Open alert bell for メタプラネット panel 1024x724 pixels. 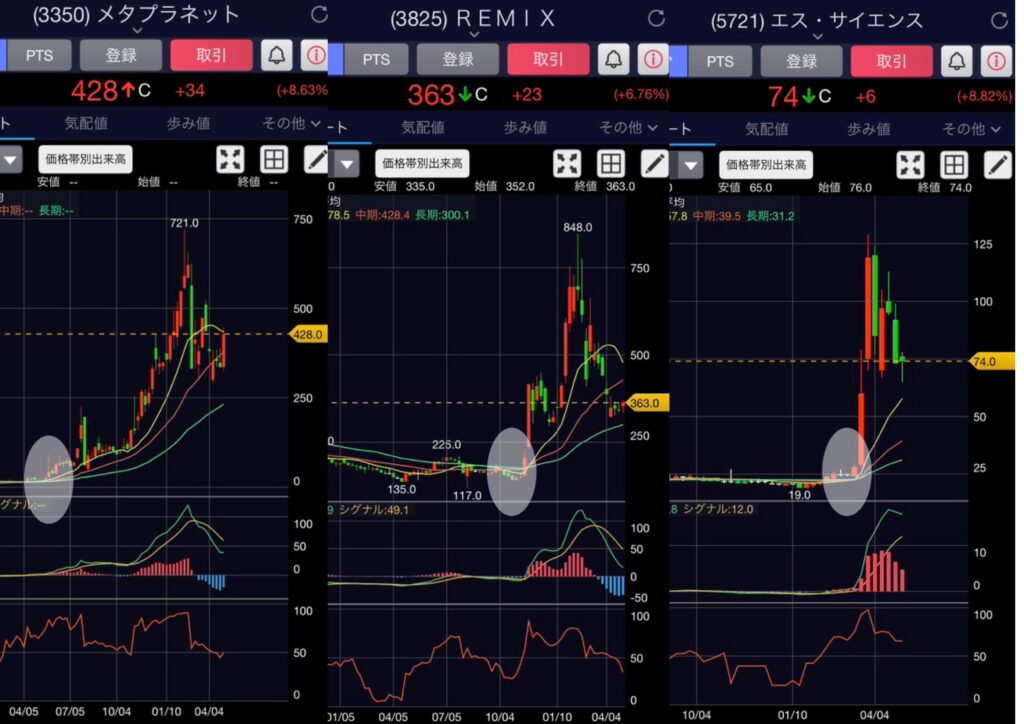276,55
